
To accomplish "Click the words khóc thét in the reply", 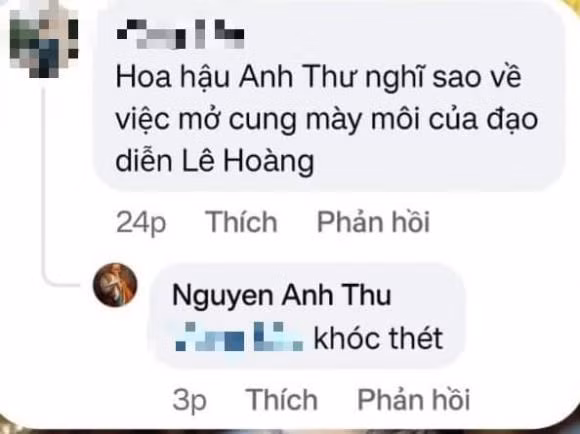I will click(378, 338).
